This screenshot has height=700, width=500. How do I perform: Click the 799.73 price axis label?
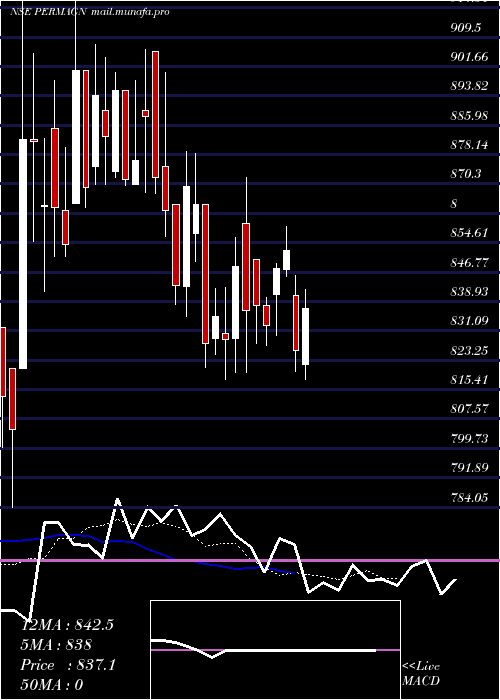pos(469,438)
